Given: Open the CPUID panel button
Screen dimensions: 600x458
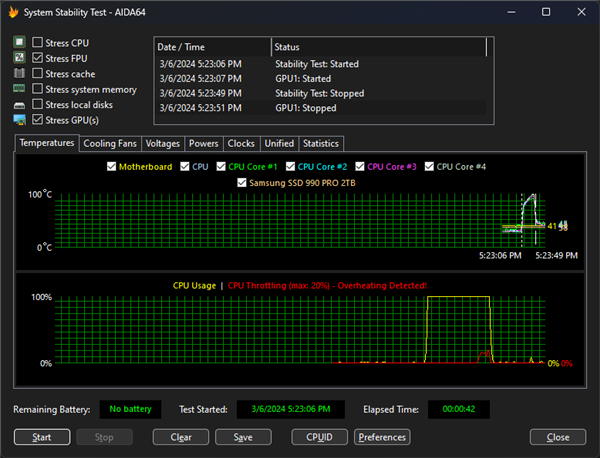Looking at the screenshot, I should click(312, 437).
